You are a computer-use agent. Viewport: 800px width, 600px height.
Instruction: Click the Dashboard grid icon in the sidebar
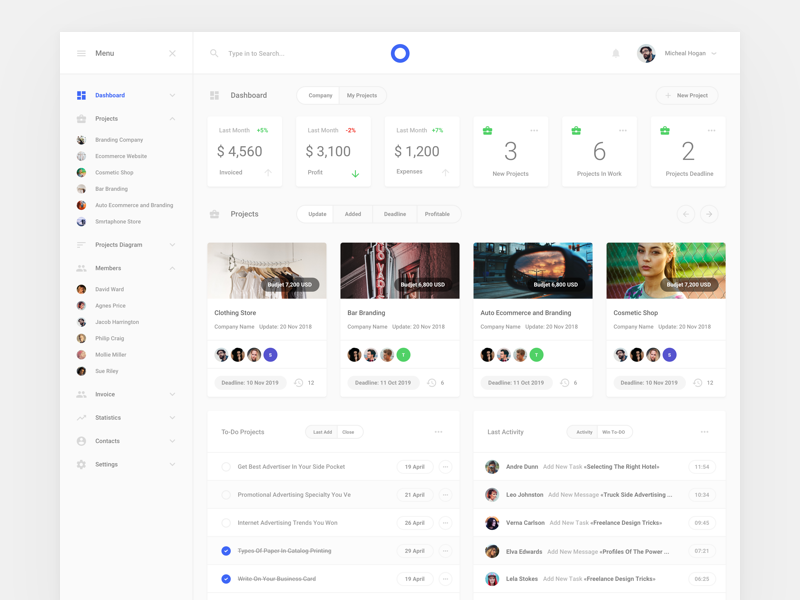coord(81,95)
